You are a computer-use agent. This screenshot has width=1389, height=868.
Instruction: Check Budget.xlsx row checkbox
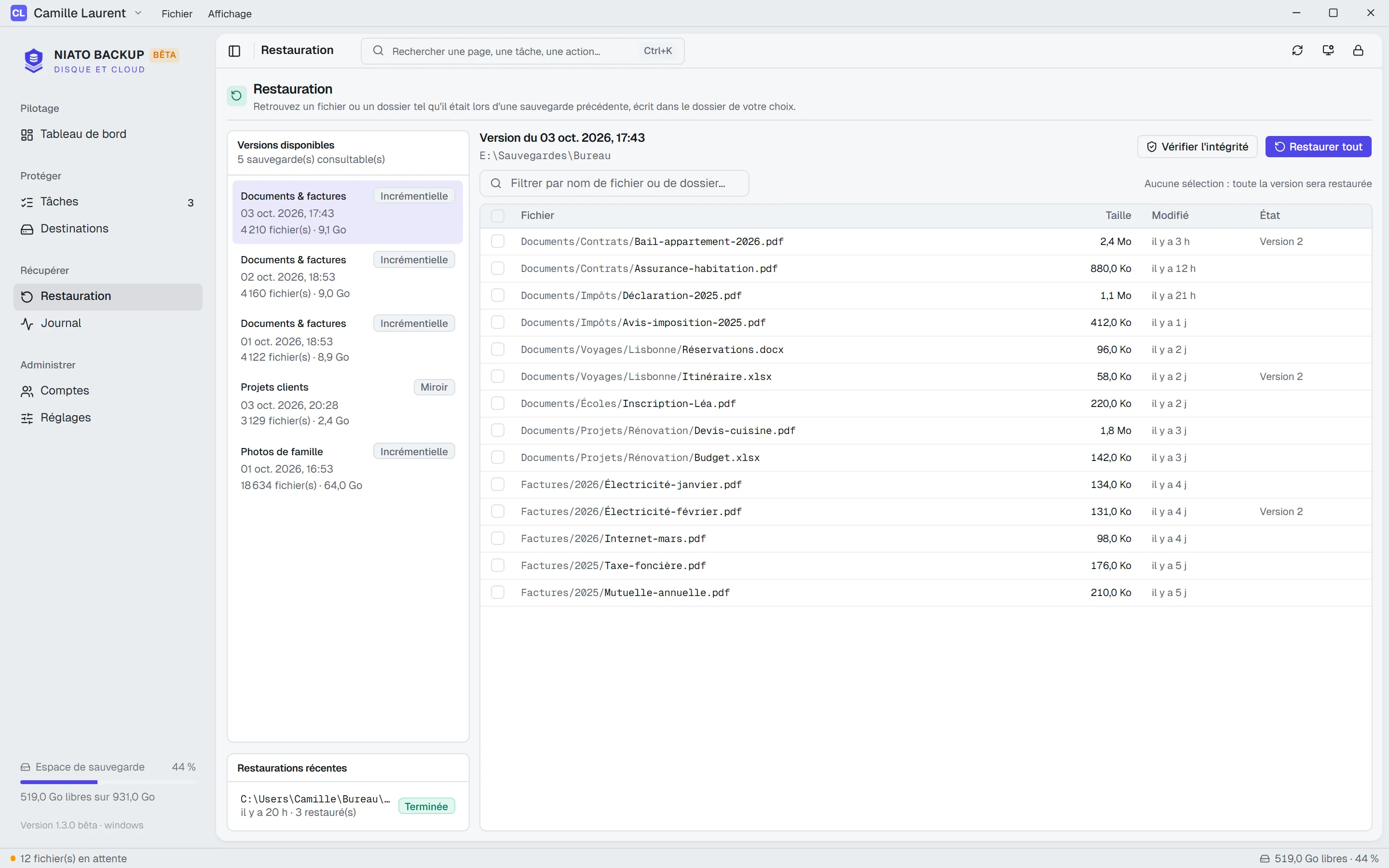498,458
